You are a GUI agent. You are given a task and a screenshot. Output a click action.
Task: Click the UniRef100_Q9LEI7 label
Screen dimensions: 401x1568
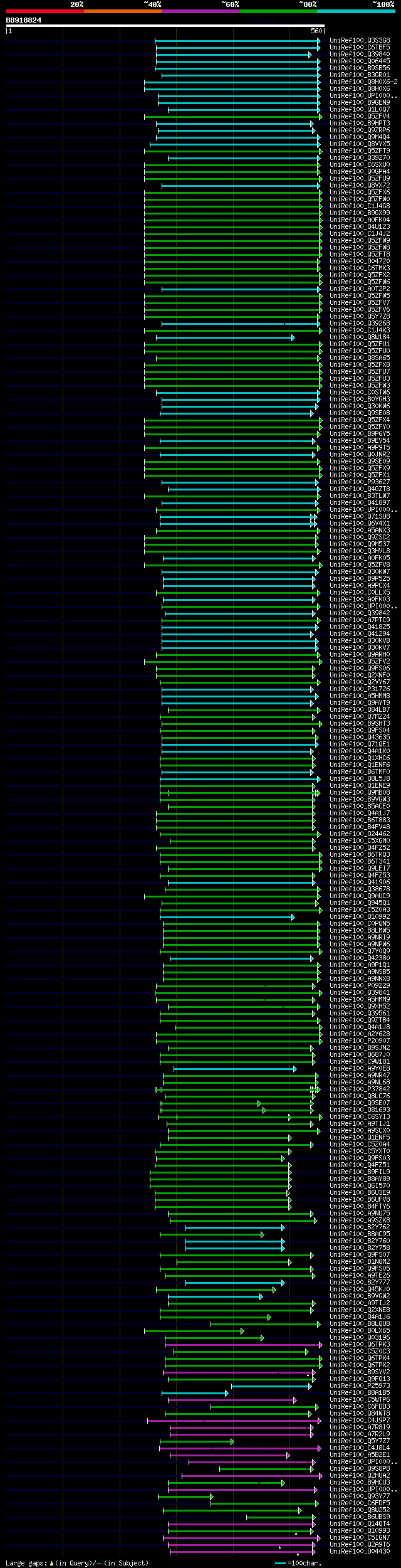click(x=360, y=869)
